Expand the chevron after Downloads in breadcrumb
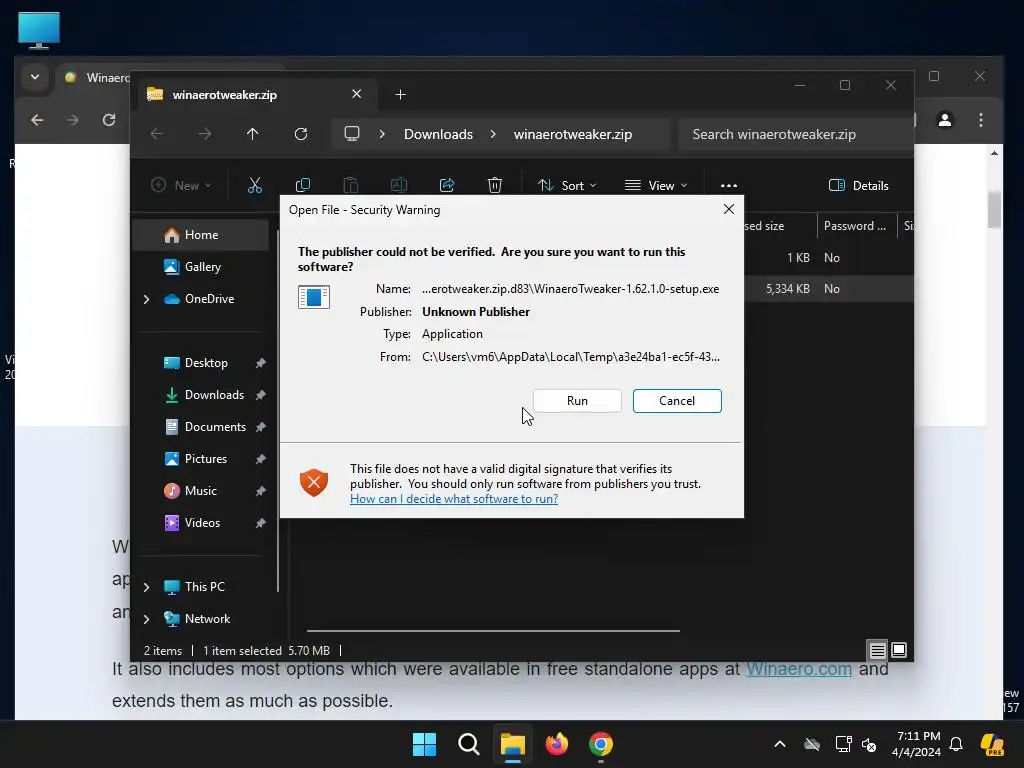 click(493, 134)
